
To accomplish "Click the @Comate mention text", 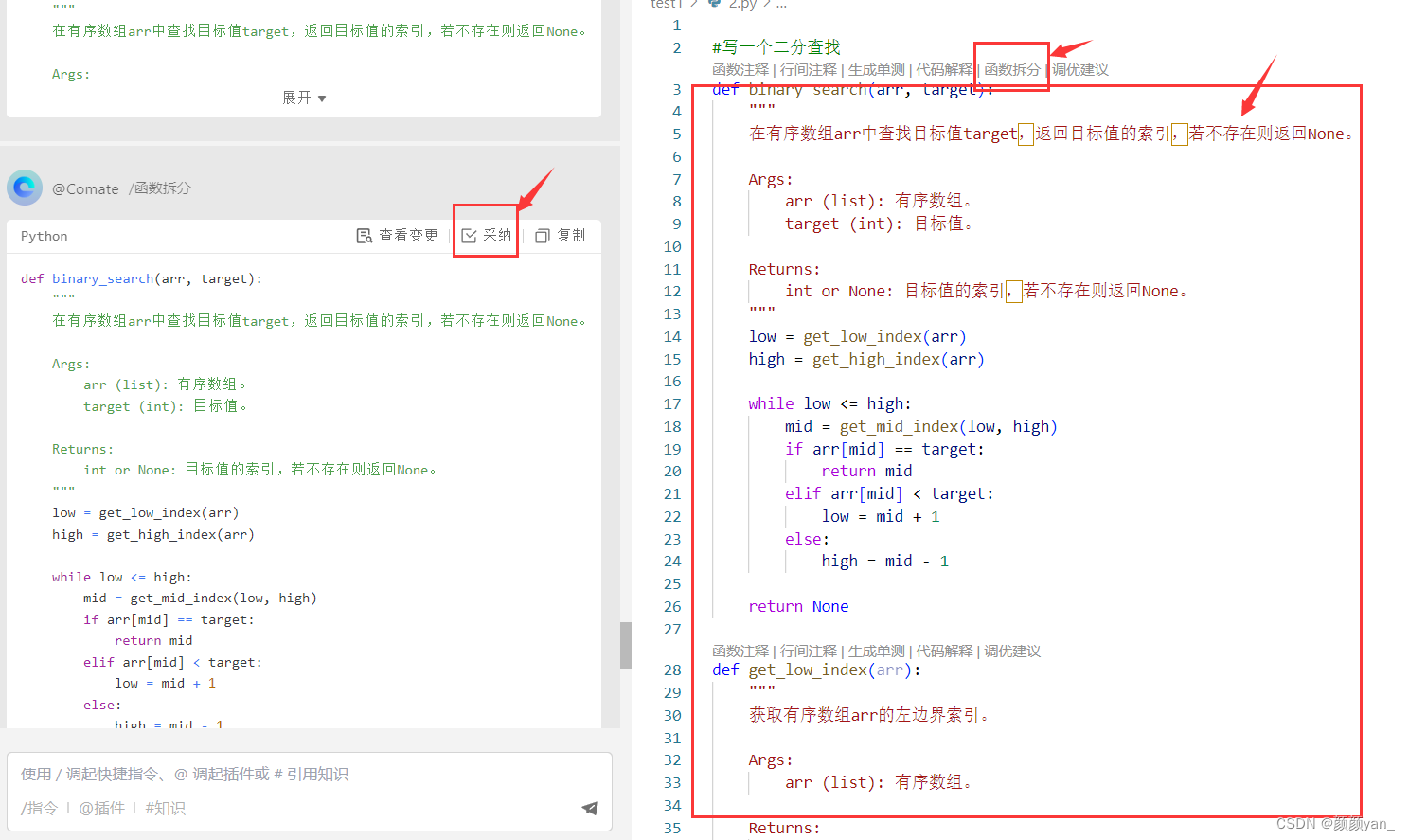I will pos(85,188).
